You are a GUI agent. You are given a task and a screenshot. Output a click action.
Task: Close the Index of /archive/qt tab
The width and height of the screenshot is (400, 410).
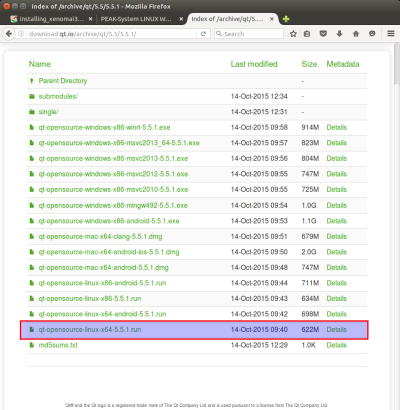click(272, 19)
